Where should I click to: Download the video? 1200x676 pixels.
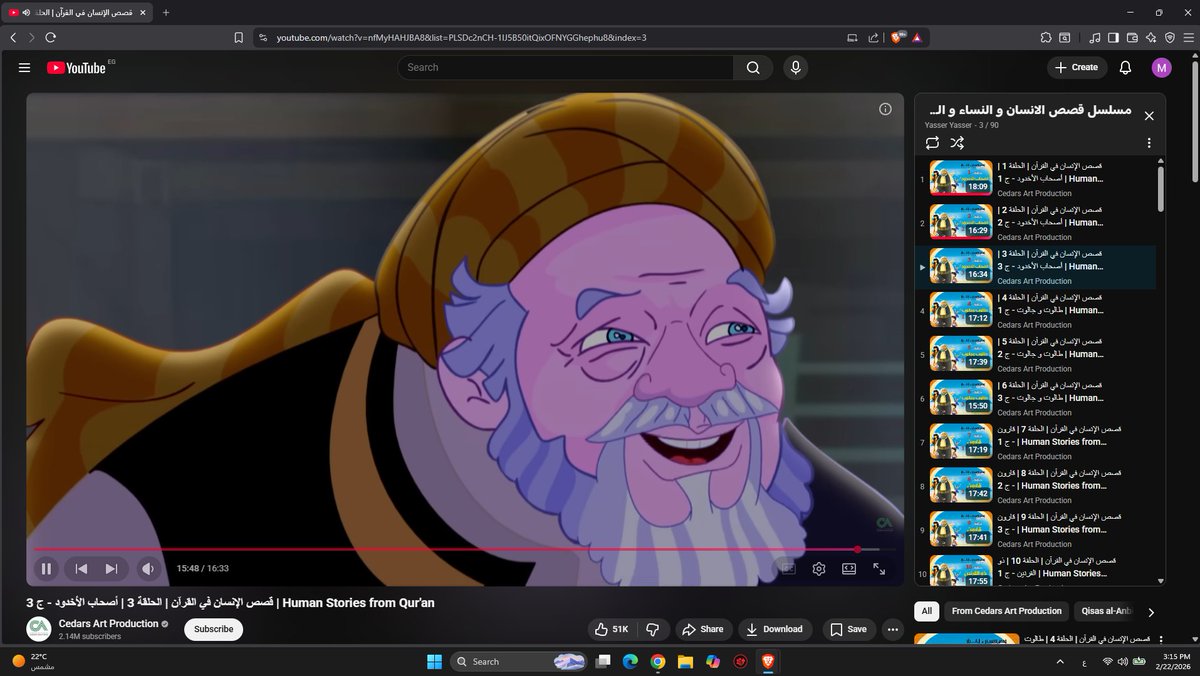[x=775, y=629]
